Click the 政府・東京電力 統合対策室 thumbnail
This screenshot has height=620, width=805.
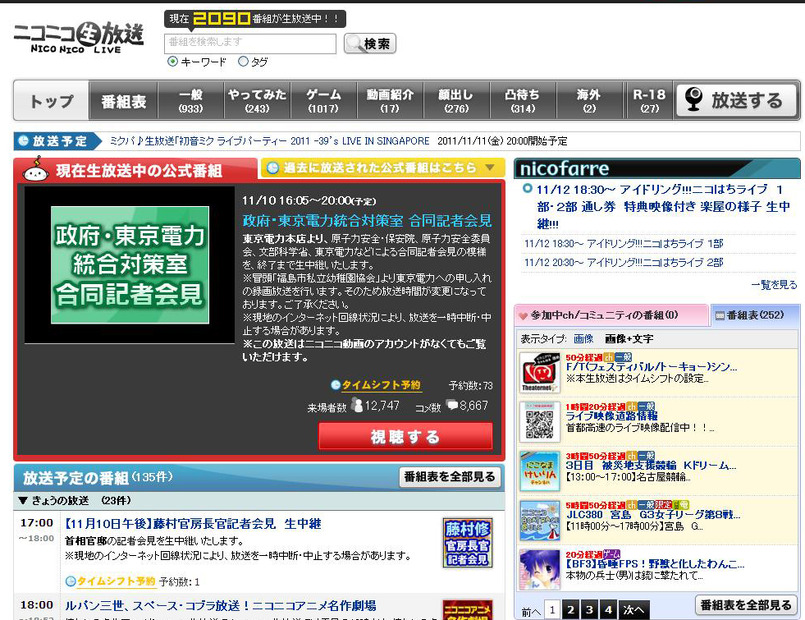[x=130, y=265]
